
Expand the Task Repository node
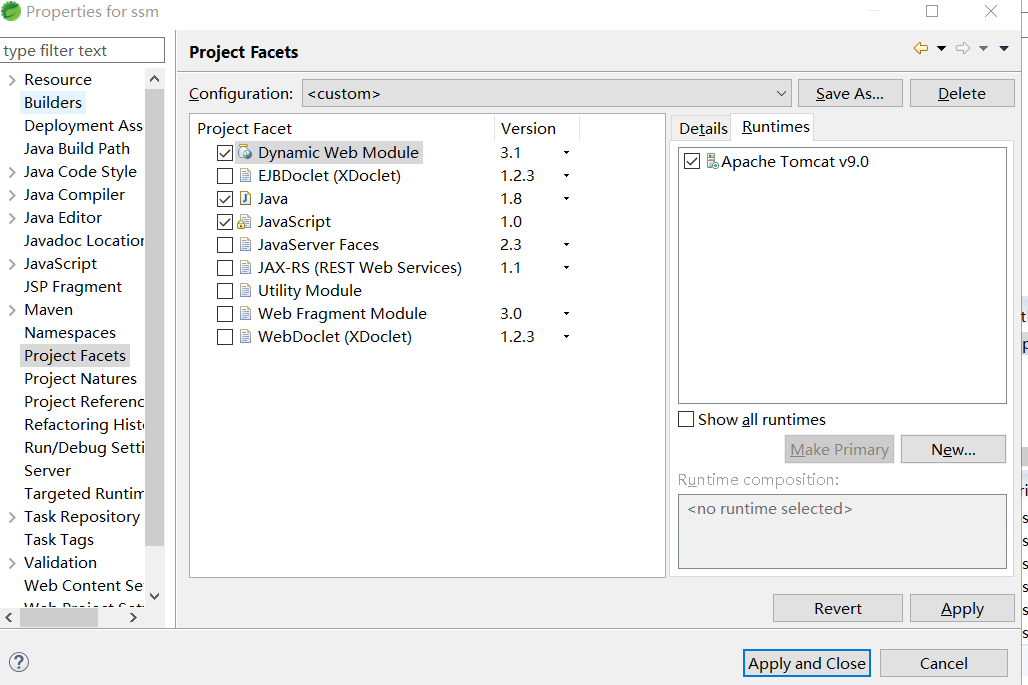(x=12, y=517)
